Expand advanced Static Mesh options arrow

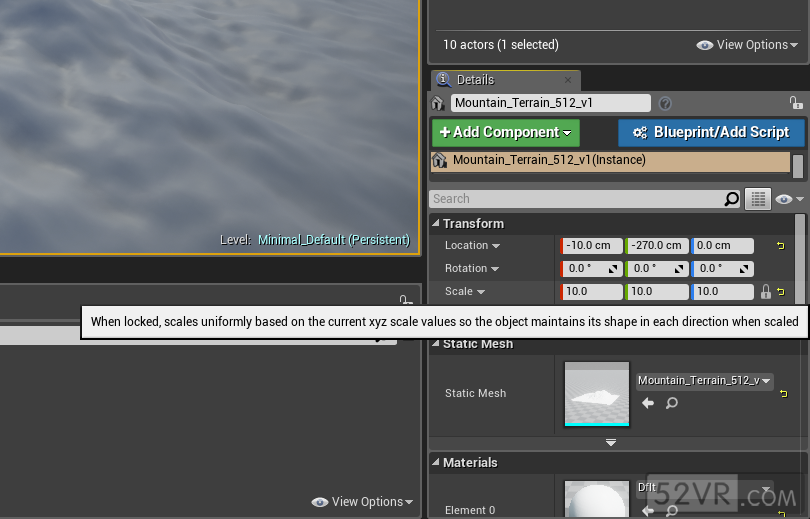click(611, 443)
